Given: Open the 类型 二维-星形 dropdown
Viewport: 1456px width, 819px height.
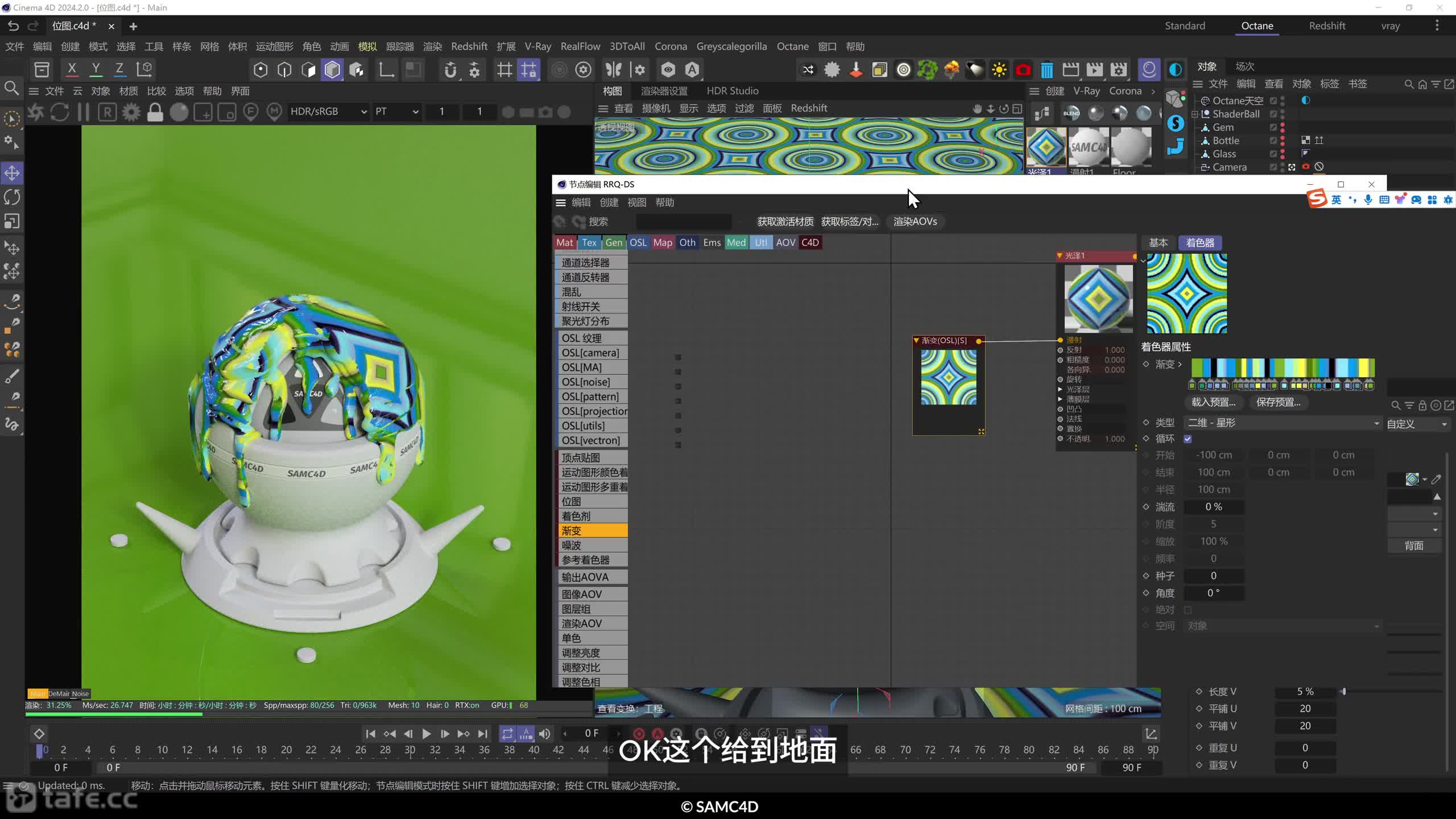Looking at the screenshot, I should point(1283,423).
